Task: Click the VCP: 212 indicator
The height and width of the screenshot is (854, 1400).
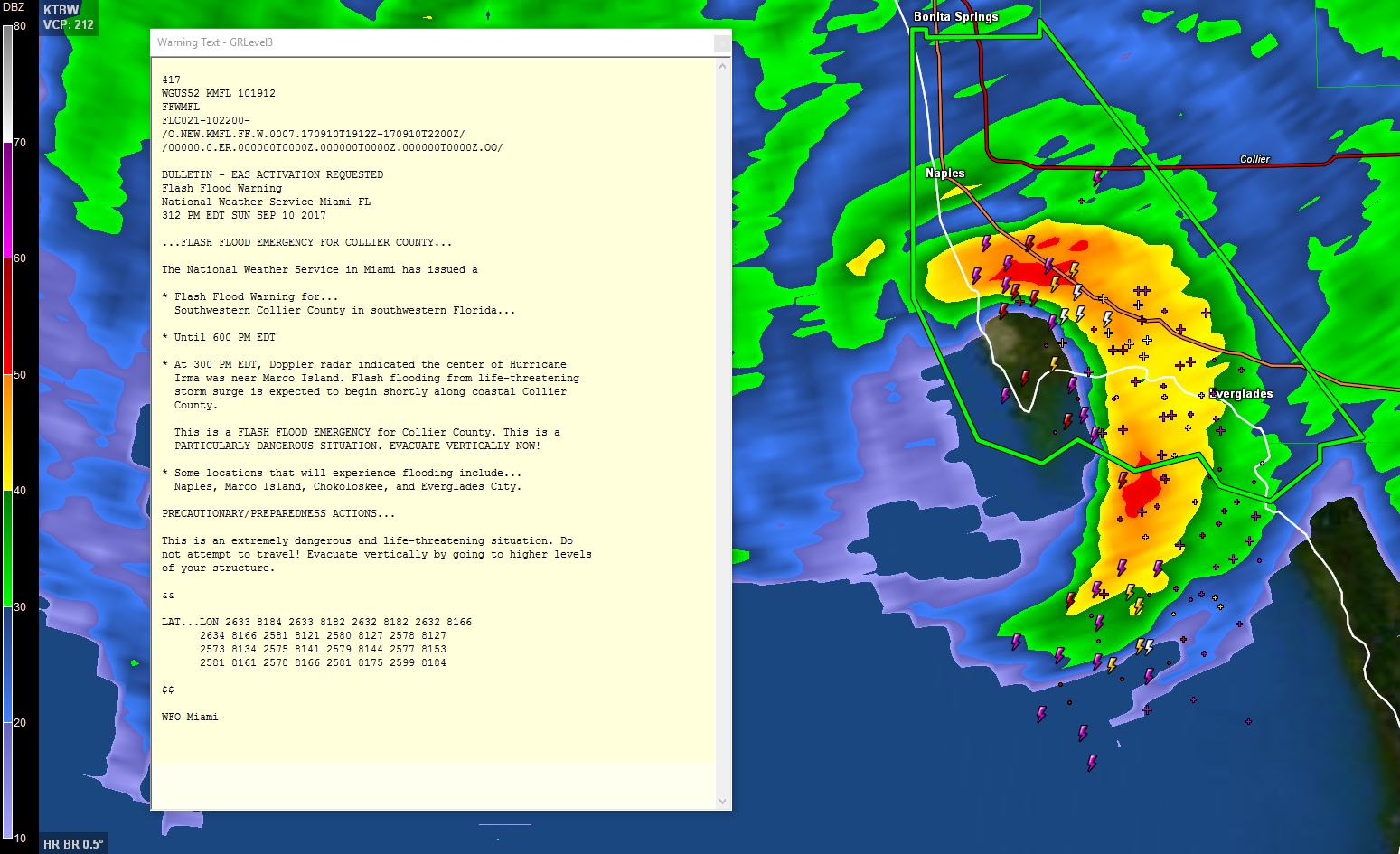Action: point(69,24)
